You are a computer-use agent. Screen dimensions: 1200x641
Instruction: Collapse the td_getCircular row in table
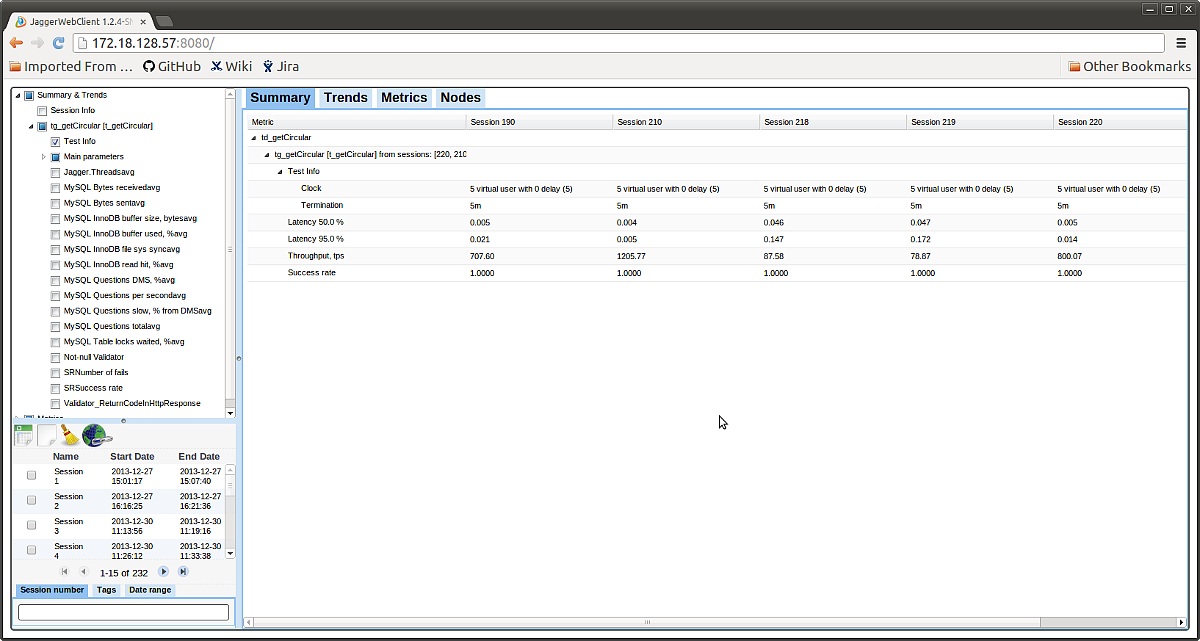coord(254,137)
